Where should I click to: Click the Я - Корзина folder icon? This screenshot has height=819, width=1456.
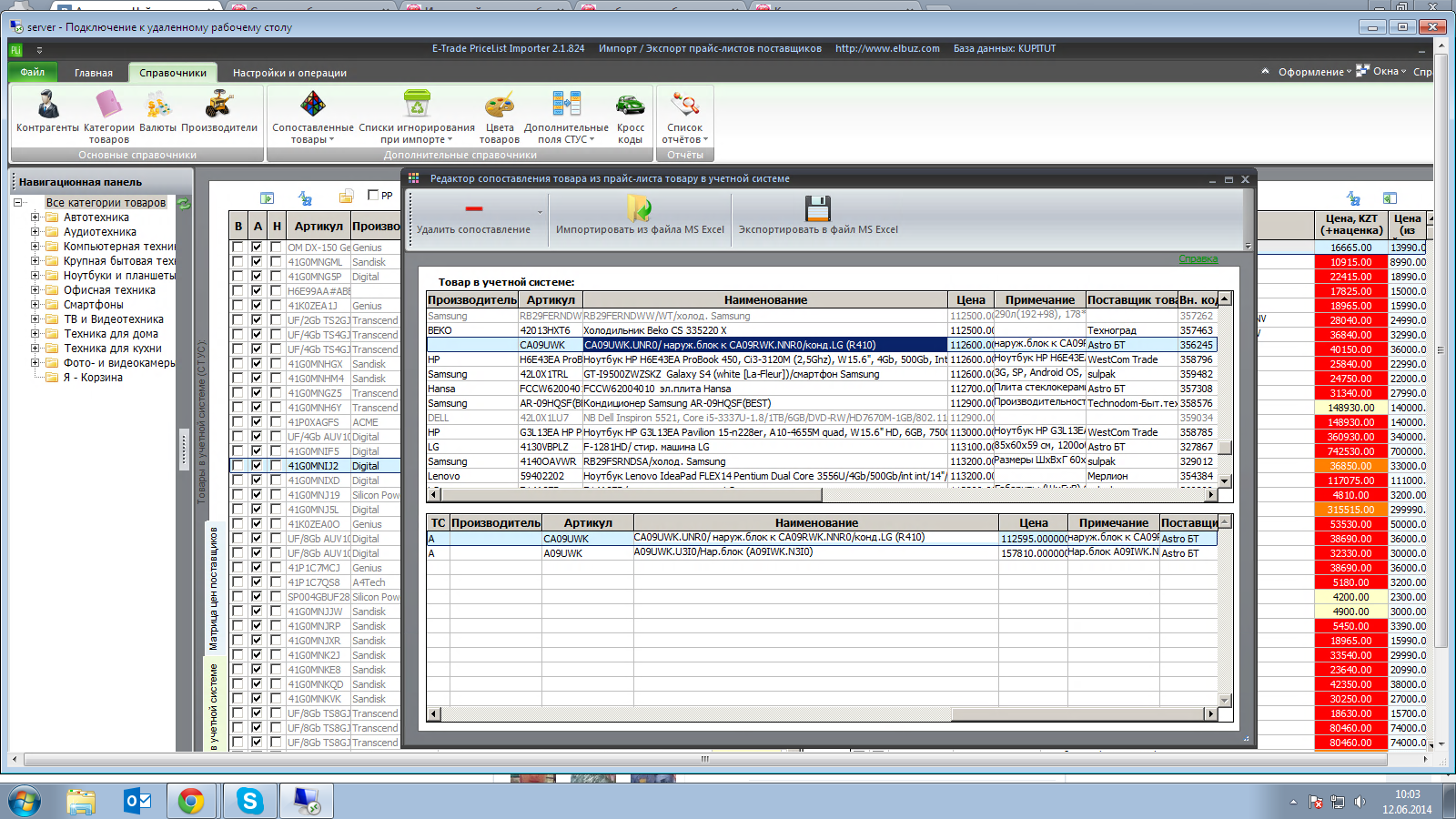pos(52,378)
